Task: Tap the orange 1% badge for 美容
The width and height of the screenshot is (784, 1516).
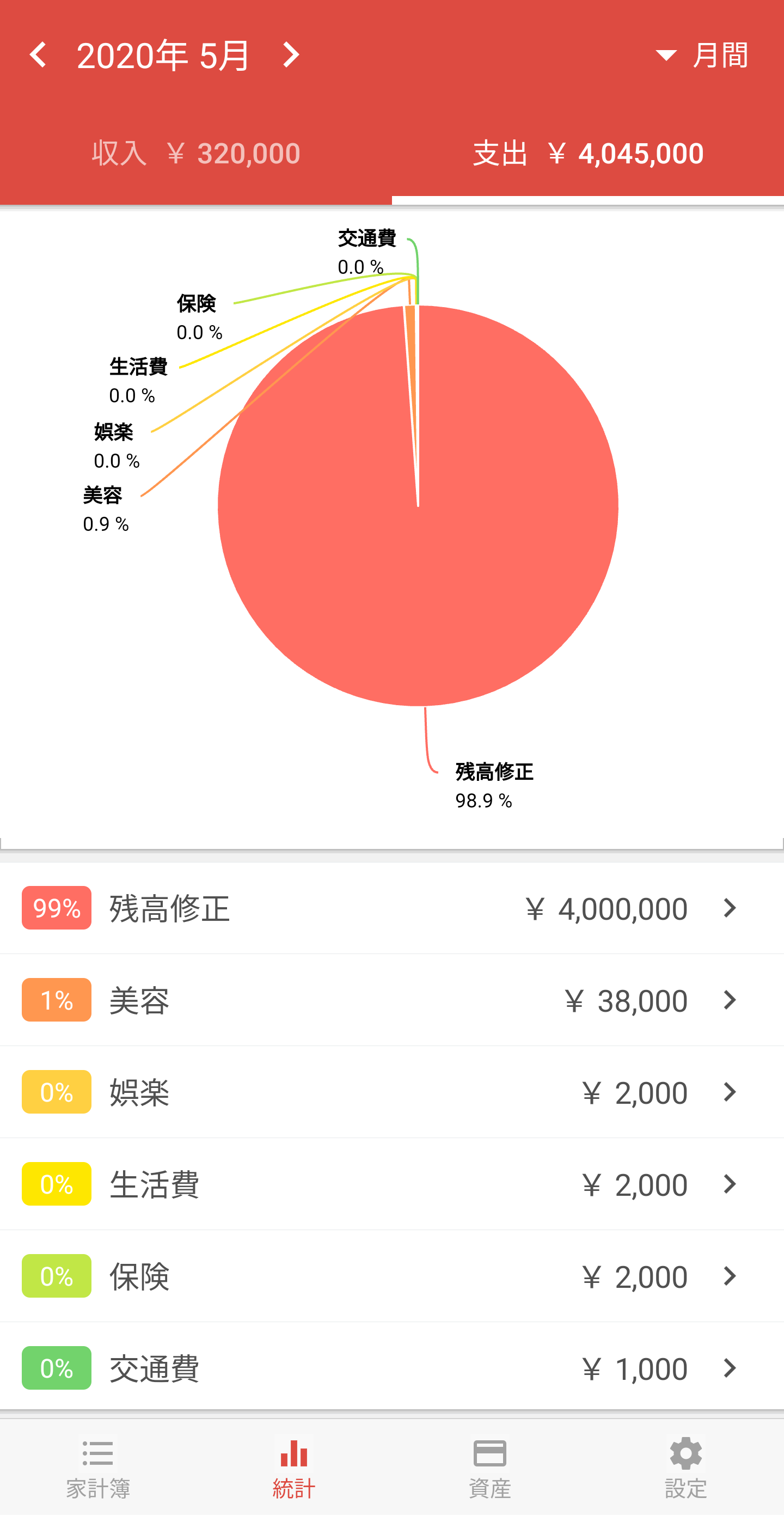Action: [57, 1000]
